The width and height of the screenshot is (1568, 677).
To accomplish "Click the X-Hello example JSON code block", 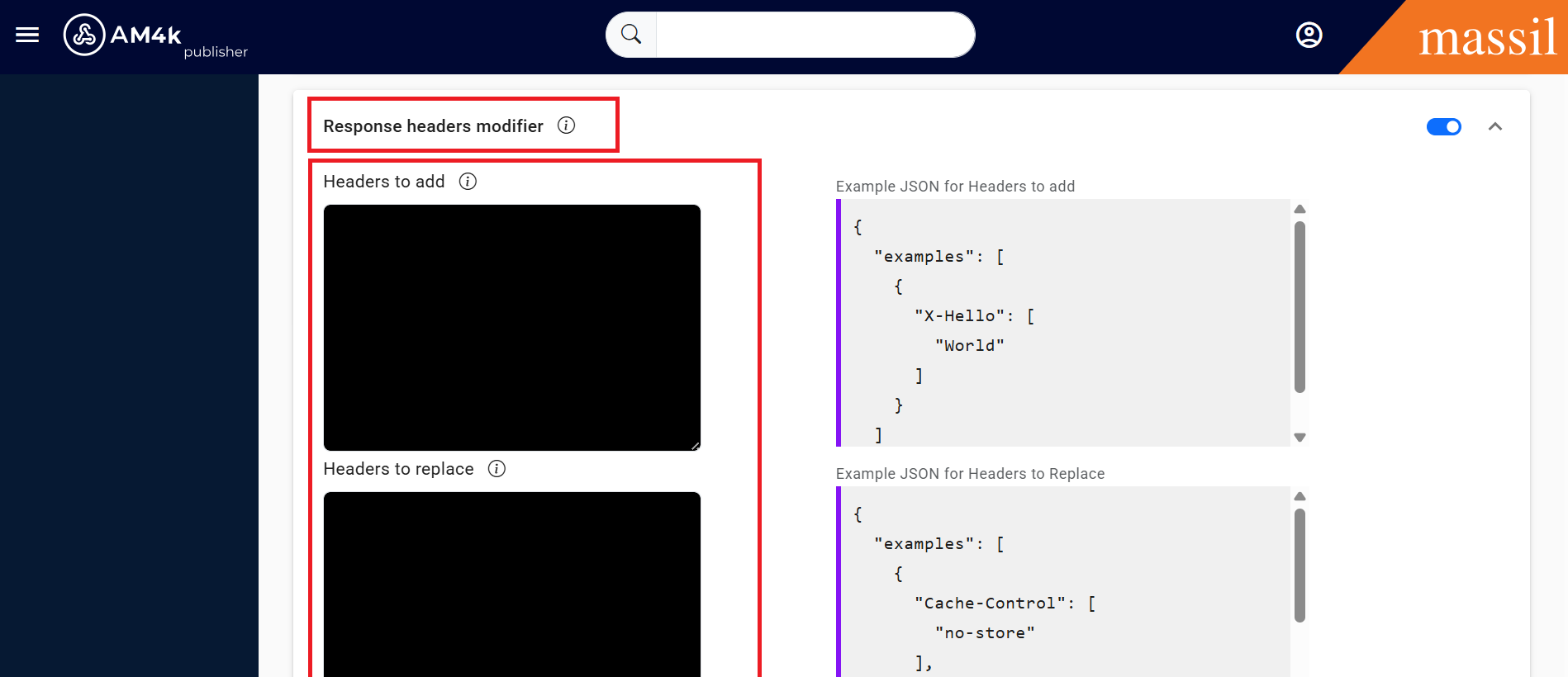I will click(x=1062, y=322).
